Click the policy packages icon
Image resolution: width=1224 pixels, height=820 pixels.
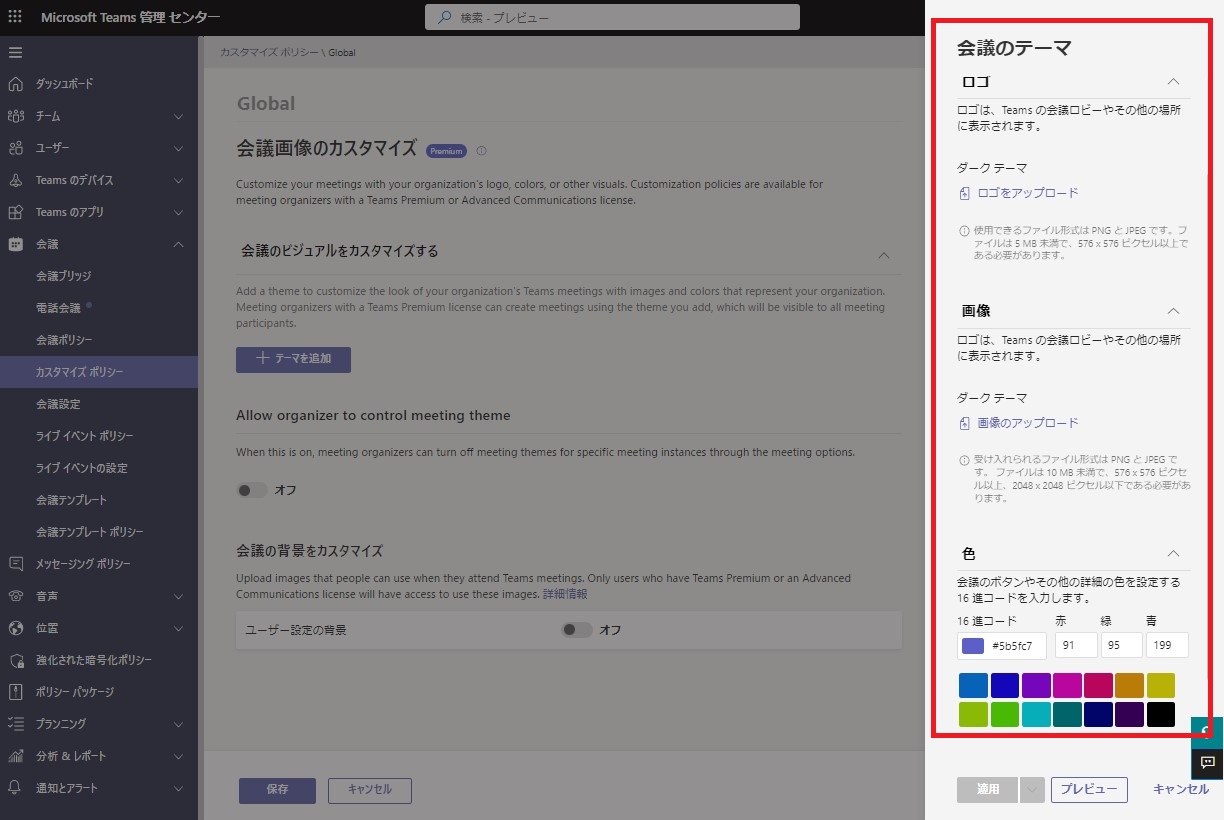click(15, 692)
